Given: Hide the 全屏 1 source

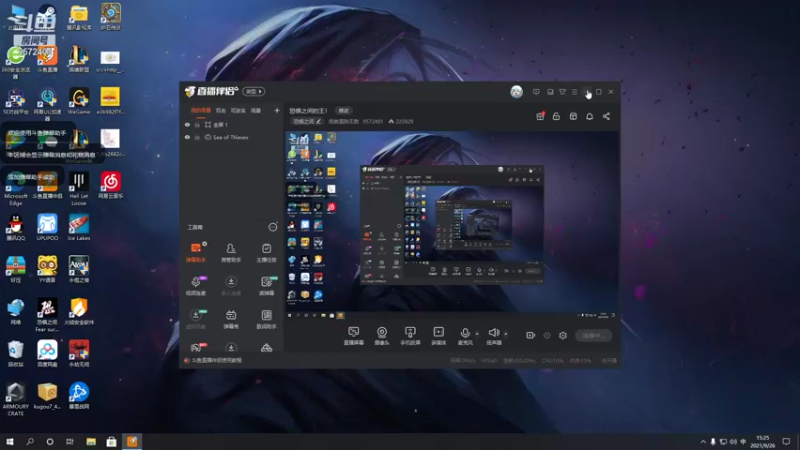Looking at the screenshot, I should click(187, 124).
